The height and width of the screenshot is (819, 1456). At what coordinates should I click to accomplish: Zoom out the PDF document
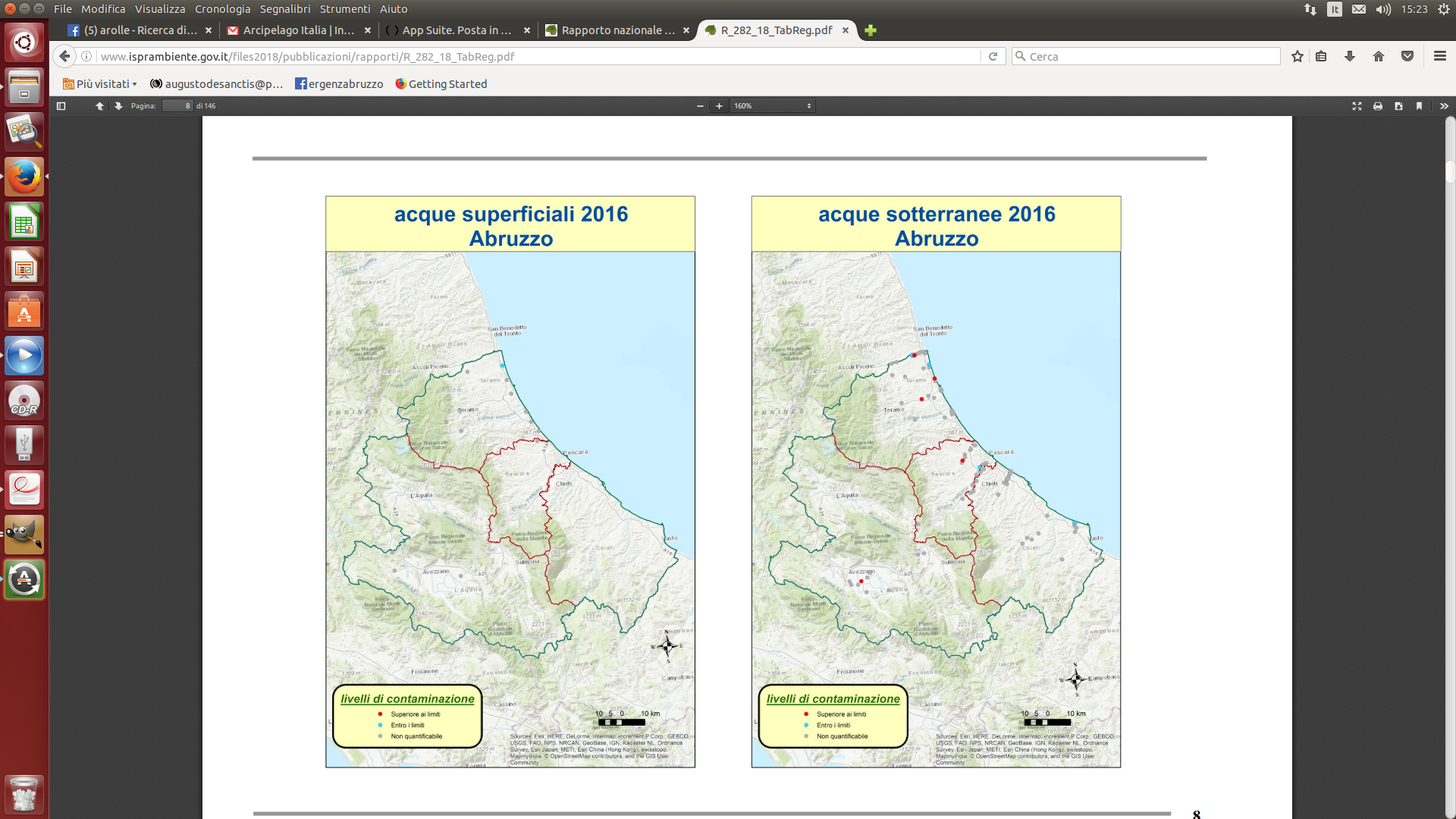coord(700,106)
